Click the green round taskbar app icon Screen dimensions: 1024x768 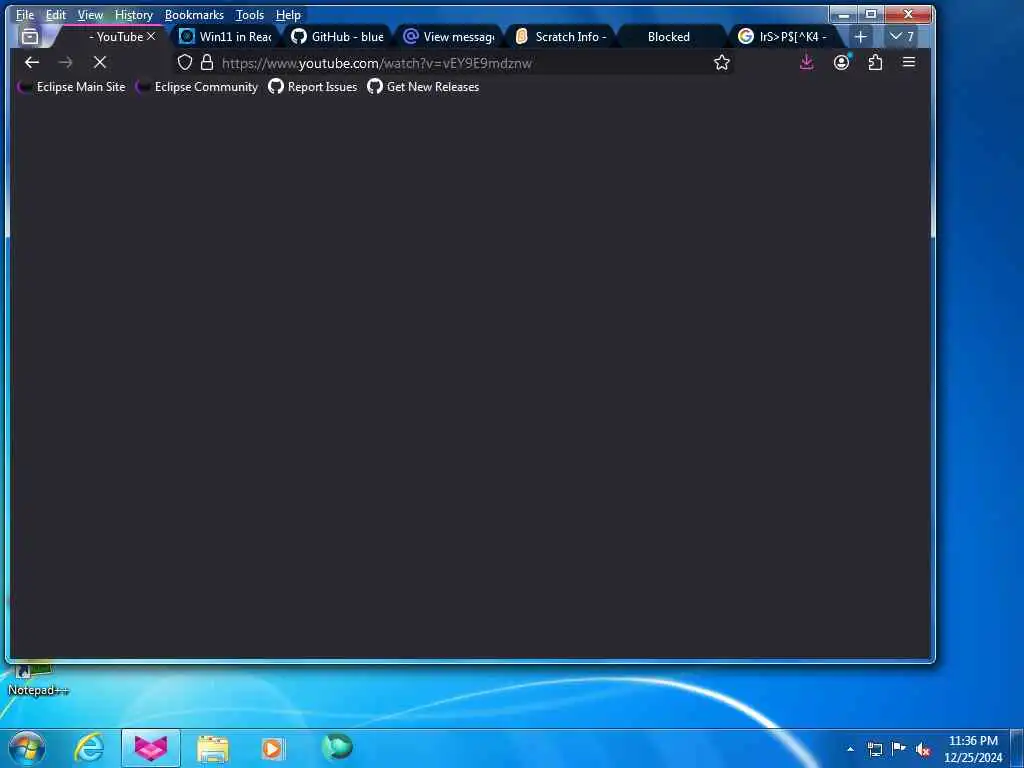pos(338,747)
